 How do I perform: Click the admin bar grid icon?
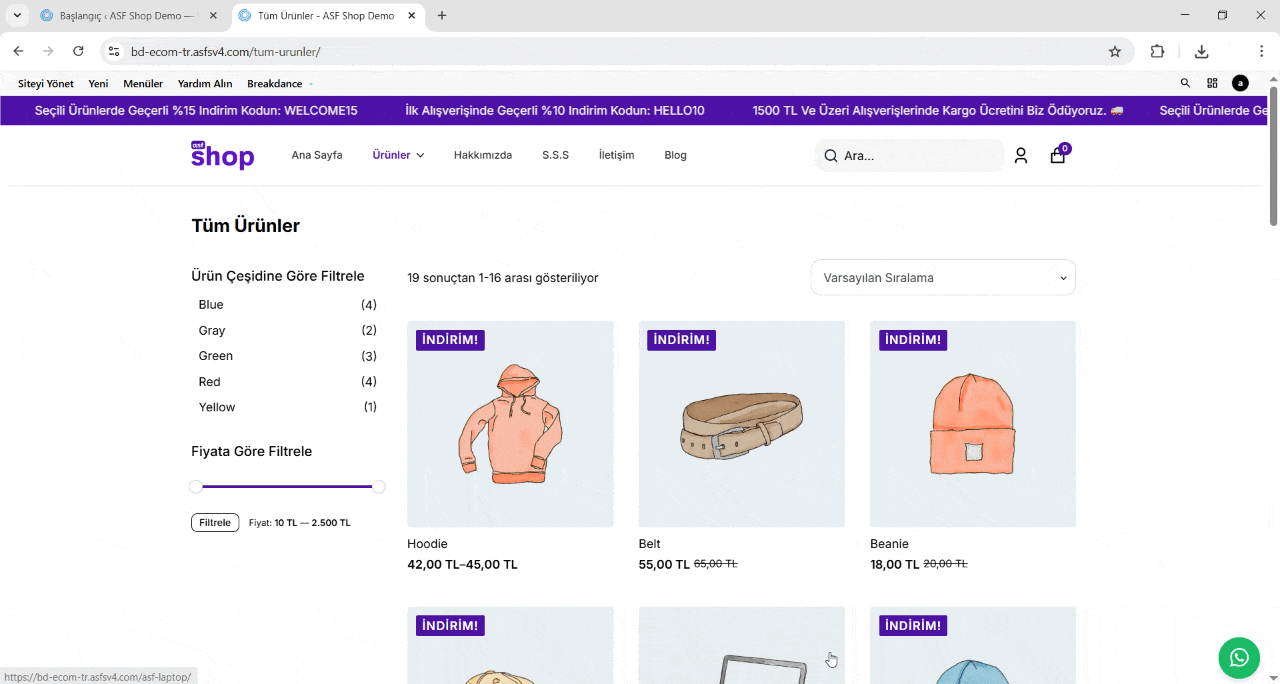1212,83
